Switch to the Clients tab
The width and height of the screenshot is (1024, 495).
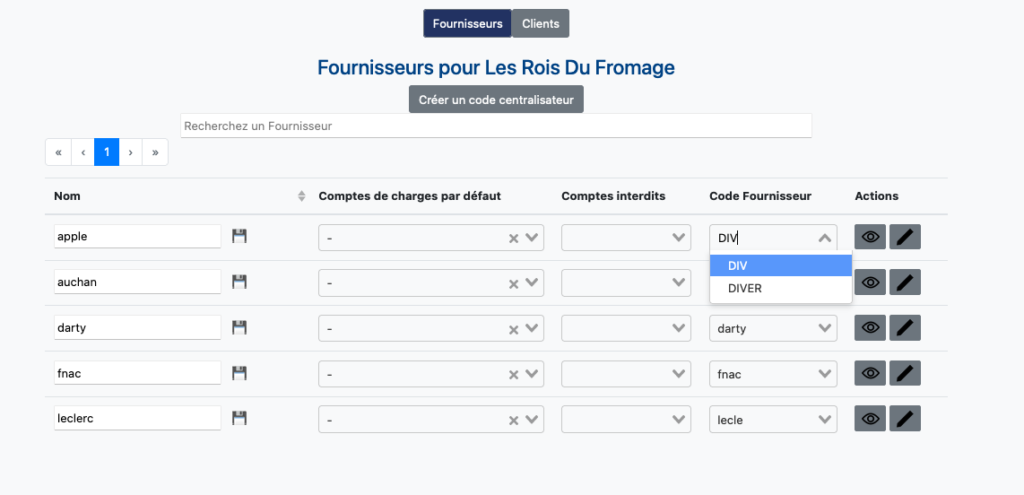(x=541, y=24)
